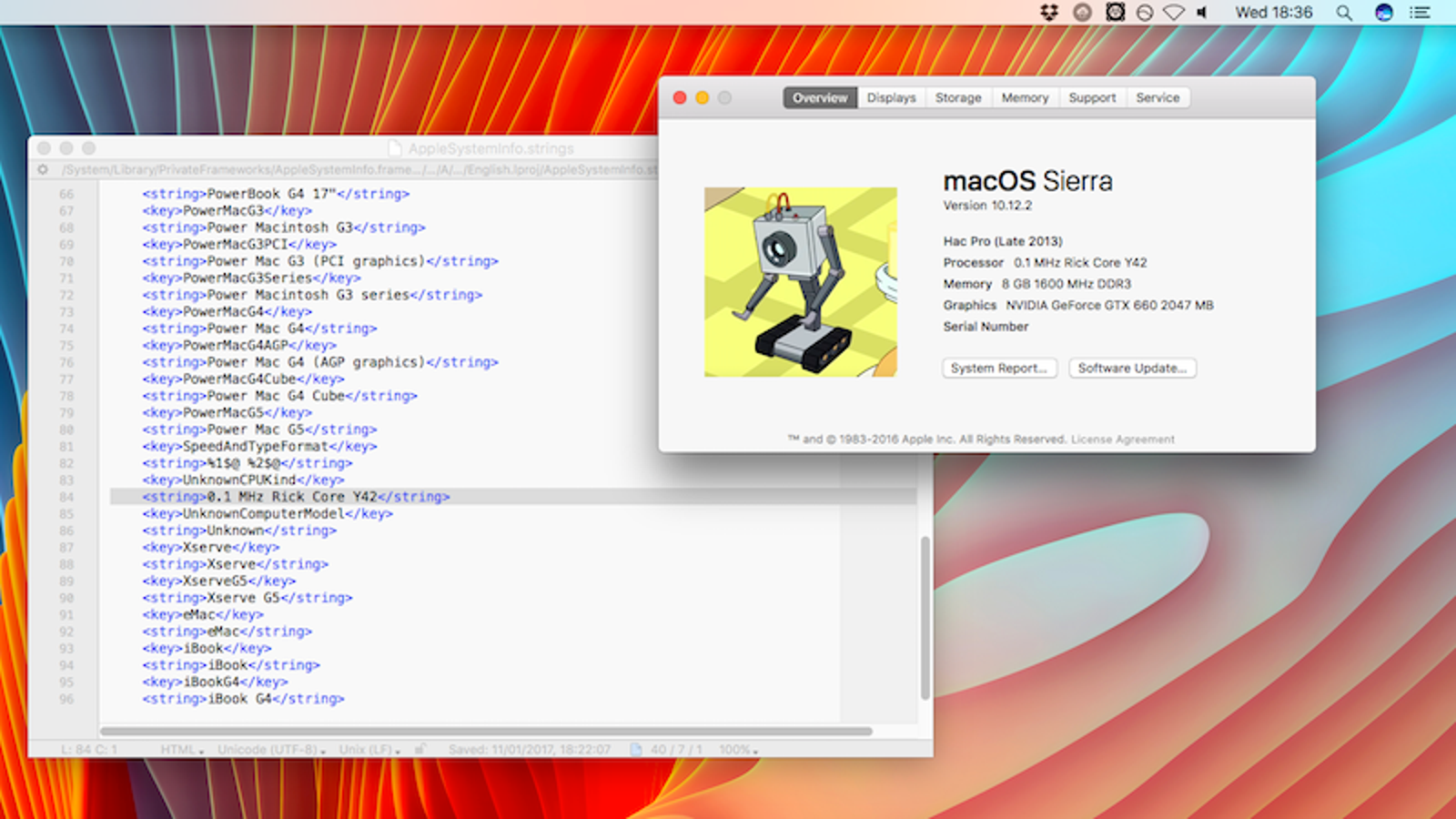This screenshot has height=819, width=1456.
Task: Click the editor horizontal scrollbar
Action: point(486,731)
